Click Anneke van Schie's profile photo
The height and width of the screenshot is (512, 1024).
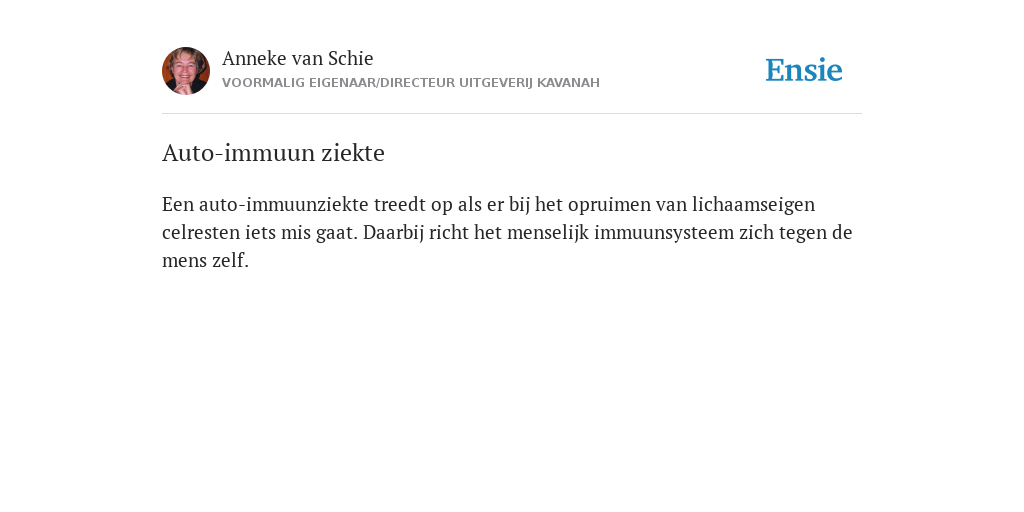click(185, 71)
